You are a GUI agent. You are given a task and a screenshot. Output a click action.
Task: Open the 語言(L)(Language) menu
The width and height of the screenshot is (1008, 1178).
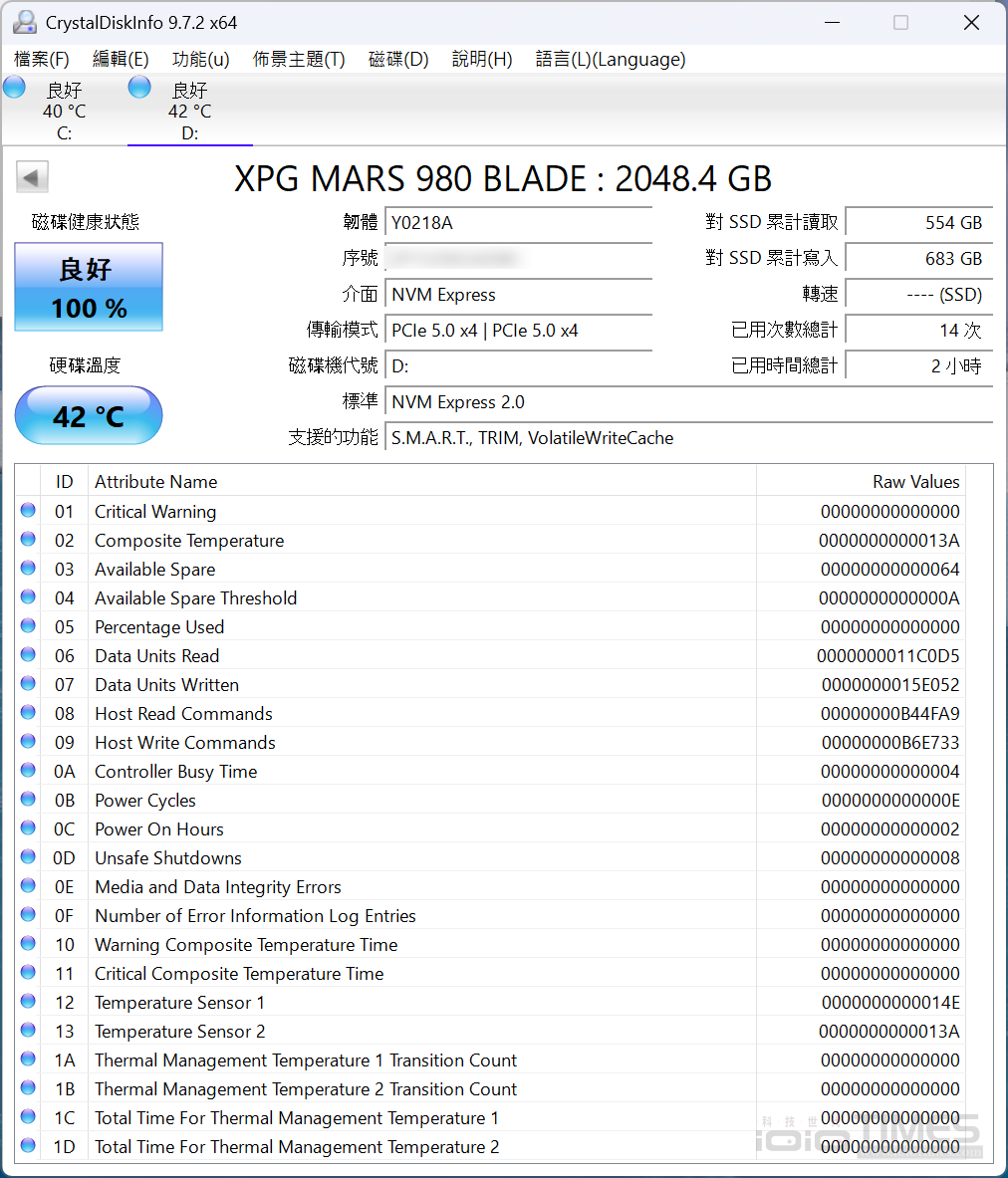coord(610,60)
